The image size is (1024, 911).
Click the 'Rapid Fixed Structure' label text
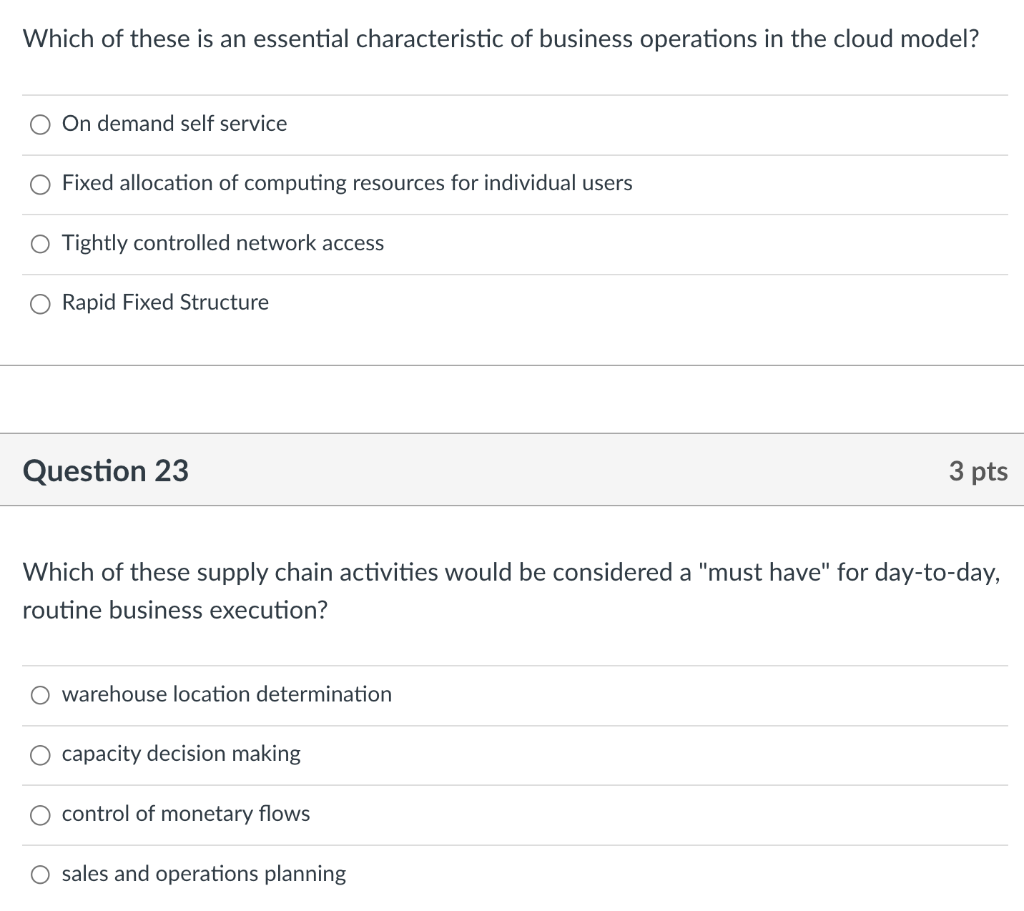pos(165,303)
